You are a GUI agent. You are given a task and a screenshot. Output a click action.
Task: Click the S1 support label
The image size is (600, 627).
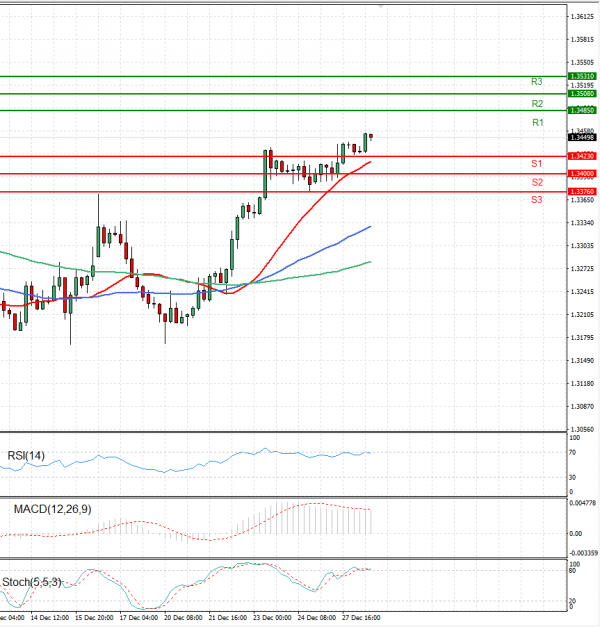pyautogui.click(x=537, y=163)
